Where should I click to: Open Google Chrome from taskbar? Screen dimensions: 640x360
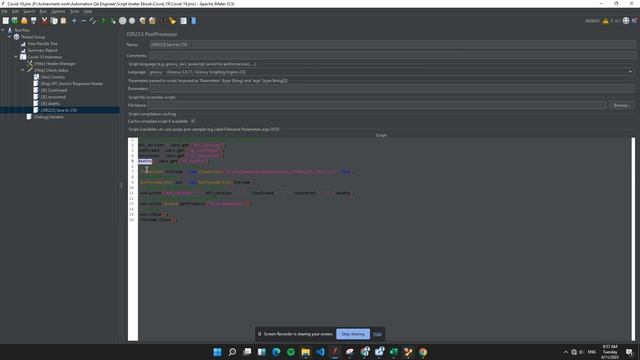[423, 352]
